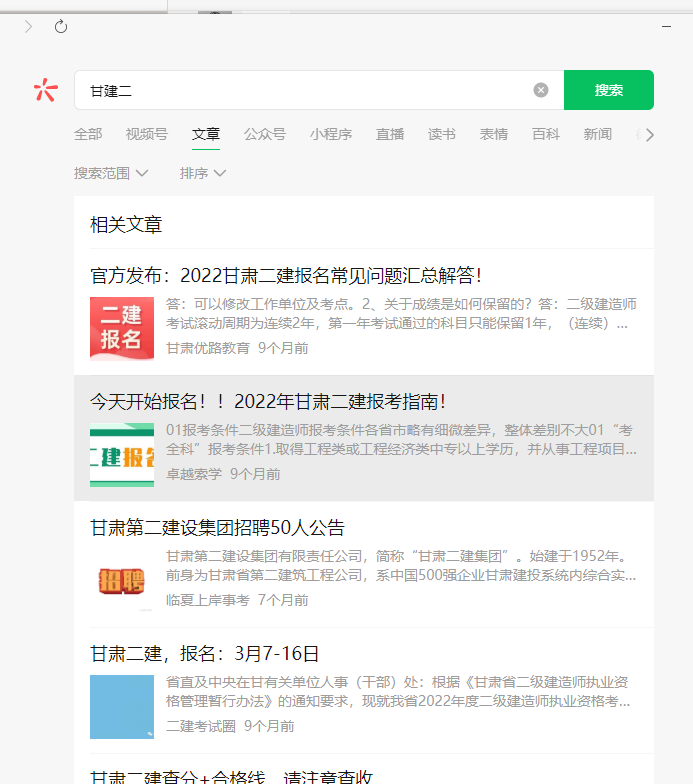This screenshot has height=784, width=693.
Task: Select the 文章 tab
Action: [206, 134]
